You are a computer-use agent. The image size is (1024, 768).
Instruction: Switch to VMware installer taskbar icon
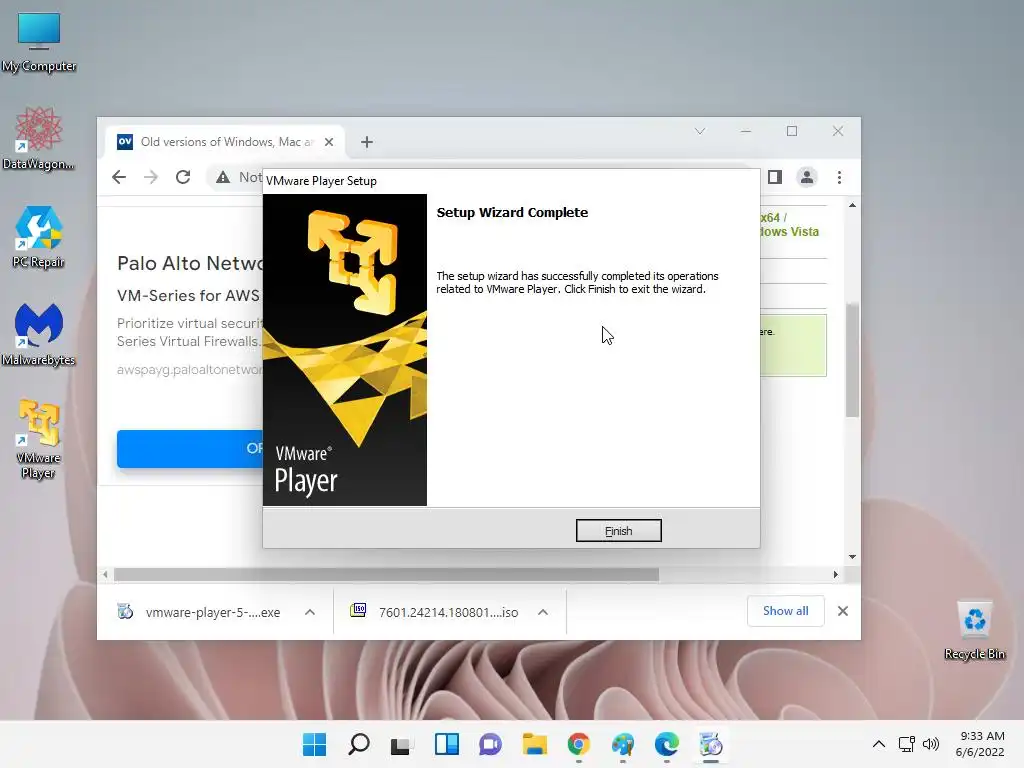click(x=711, y=744)
